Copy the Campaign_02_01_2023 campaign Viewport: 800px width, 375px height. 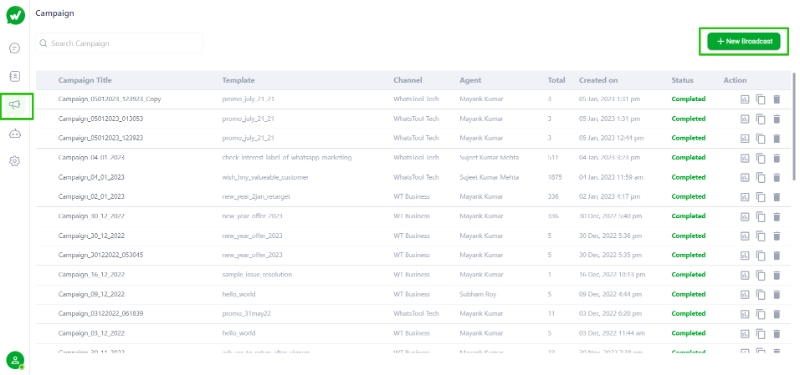[761, 197]
